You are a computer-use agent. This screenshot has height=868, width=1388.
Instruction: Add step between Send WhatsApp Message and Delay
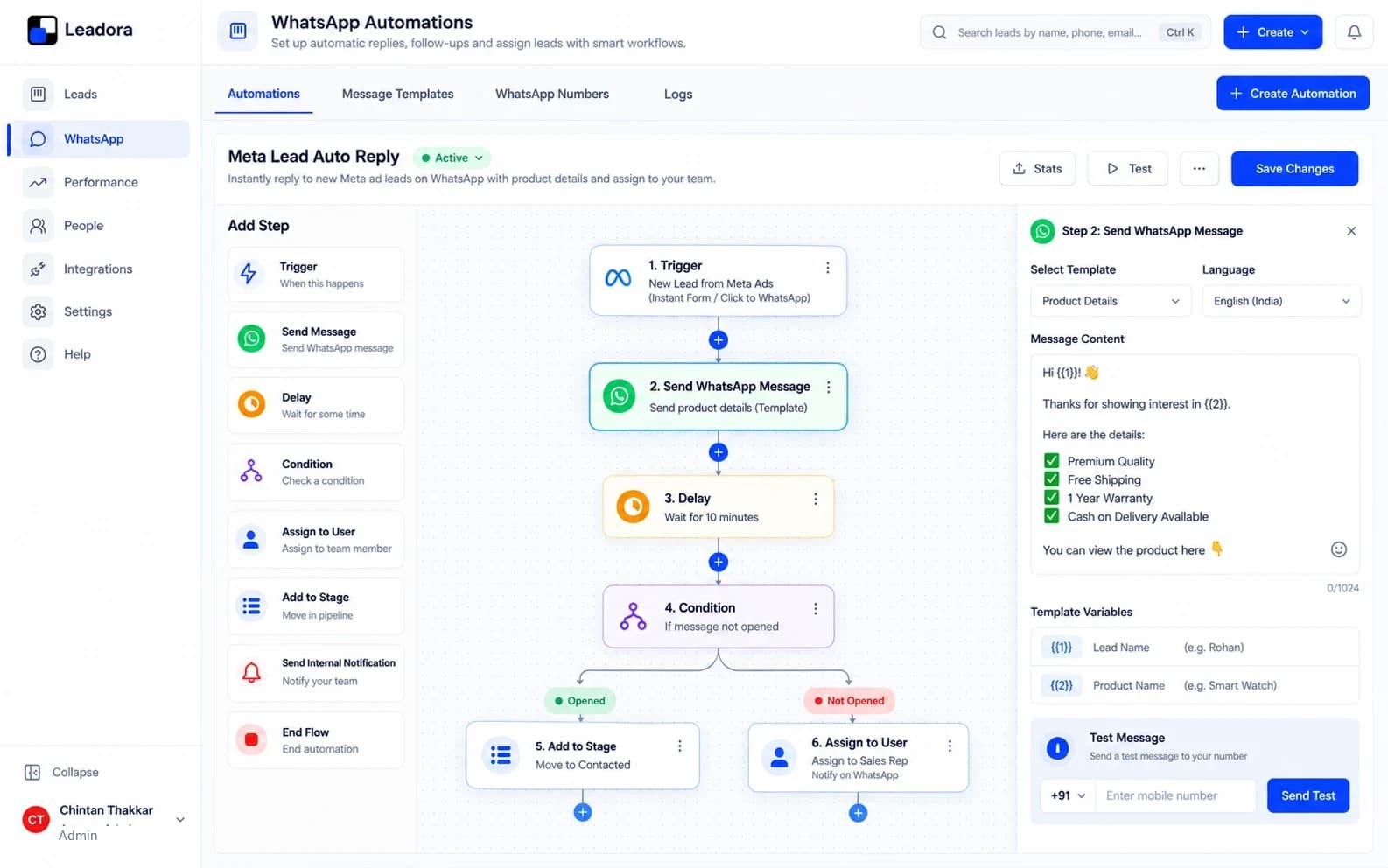pyautogui.click(x=719, y=452)
